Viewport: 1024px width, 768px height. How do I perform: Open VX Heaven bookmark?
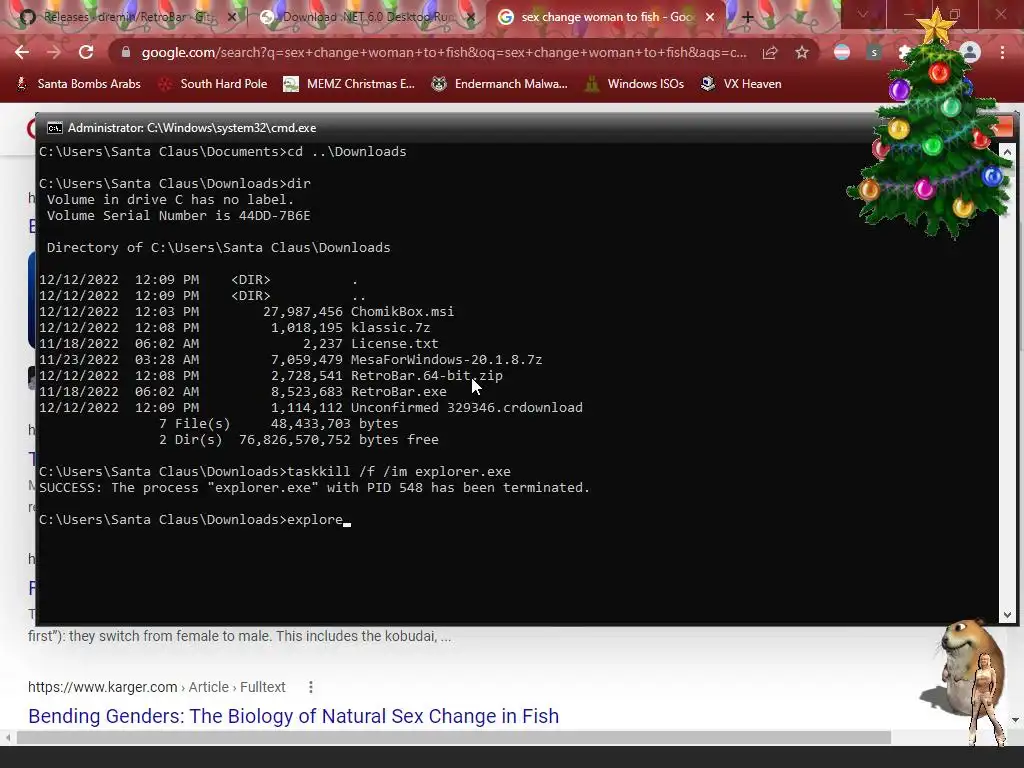pos(741,84)
